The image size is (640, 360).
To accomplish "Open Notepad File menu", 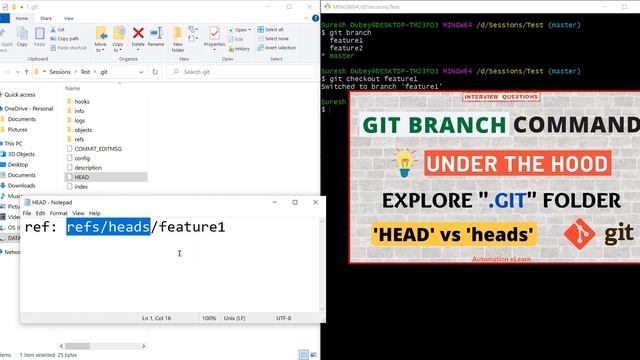I will click(27, 213).
